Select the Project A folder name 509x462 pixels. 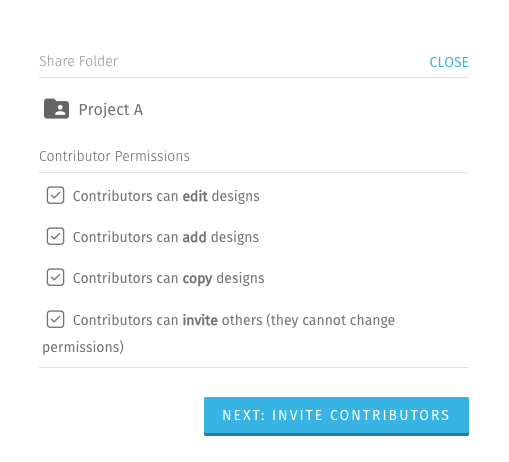(x=111, y=110)
